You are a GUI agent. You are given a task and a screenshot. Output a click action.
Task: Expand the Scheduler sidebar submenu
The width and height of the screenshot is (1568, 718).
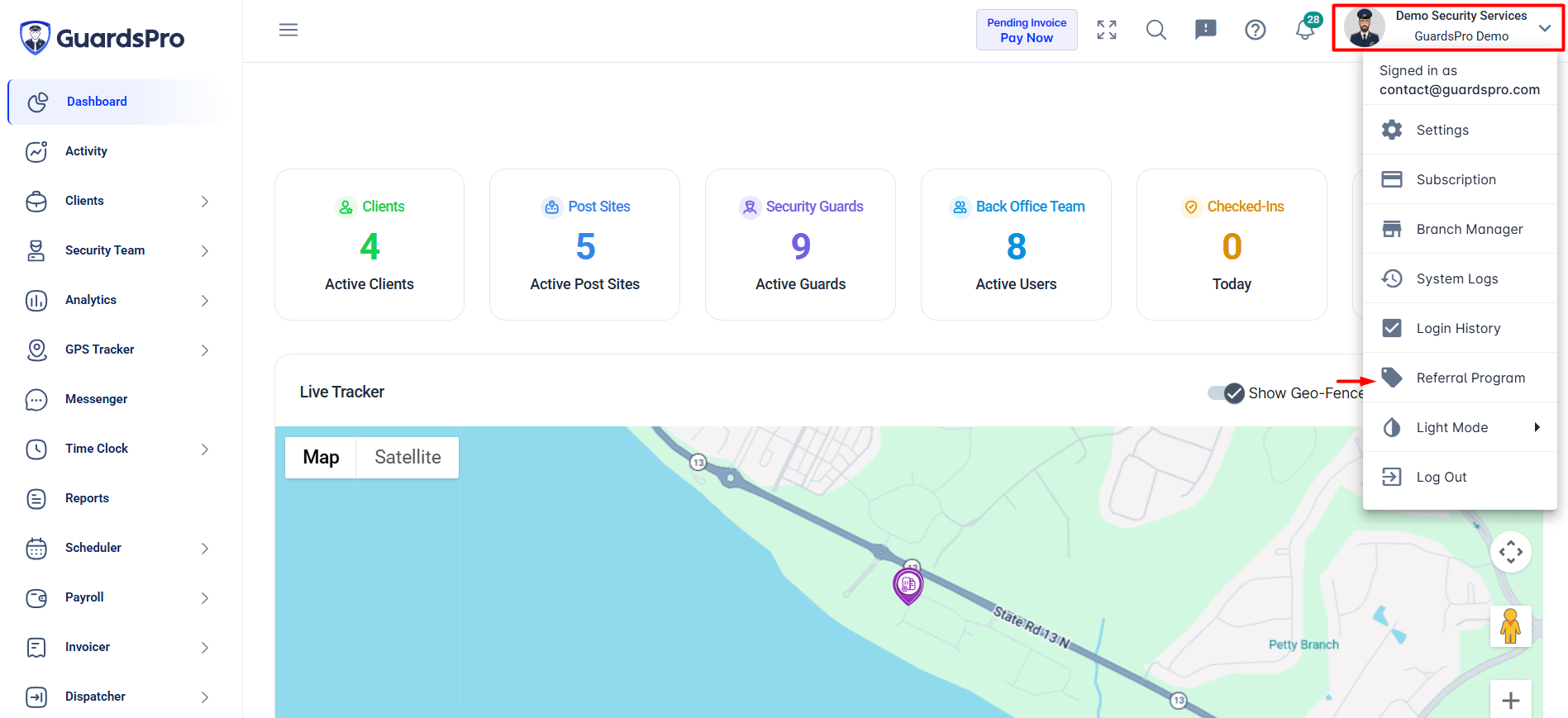tap(205, 548)
